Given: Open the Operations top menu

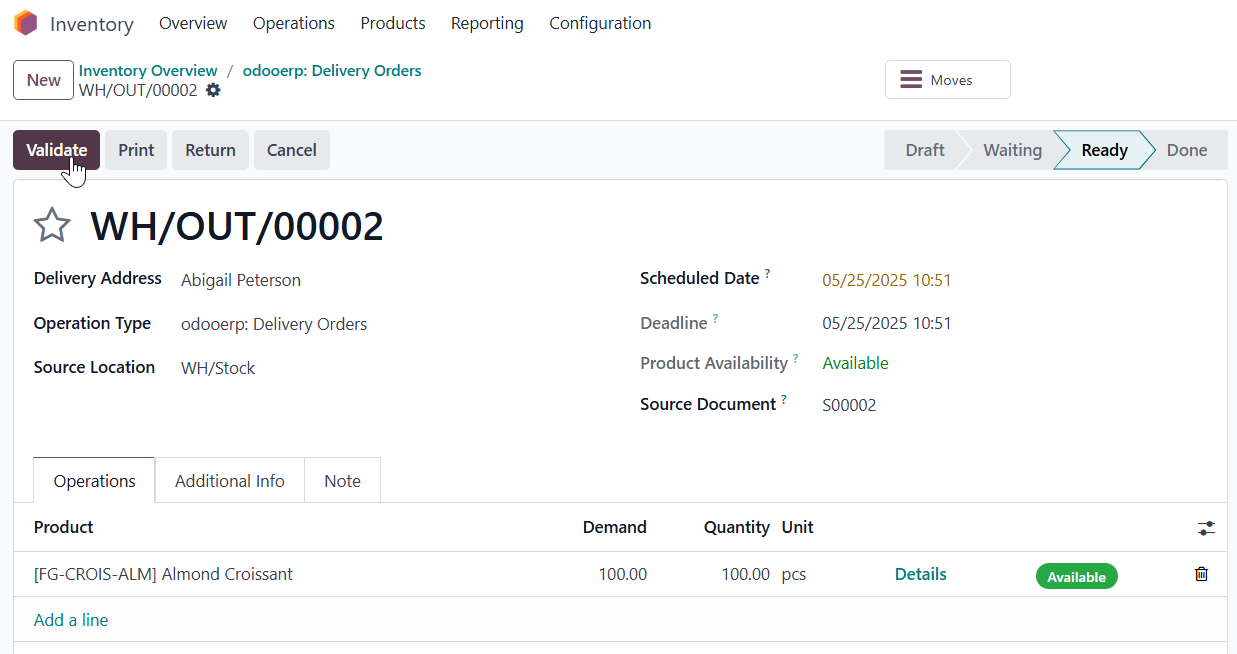Looking at the screenshot, I should tap(293, 23).
